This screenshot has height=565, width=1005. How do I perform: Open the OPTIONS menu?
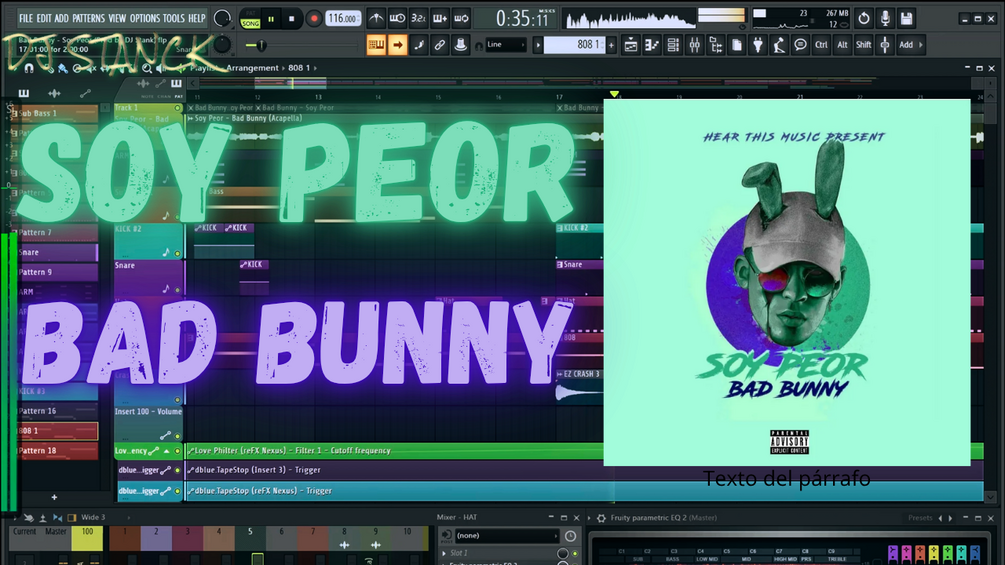(145, 19)
